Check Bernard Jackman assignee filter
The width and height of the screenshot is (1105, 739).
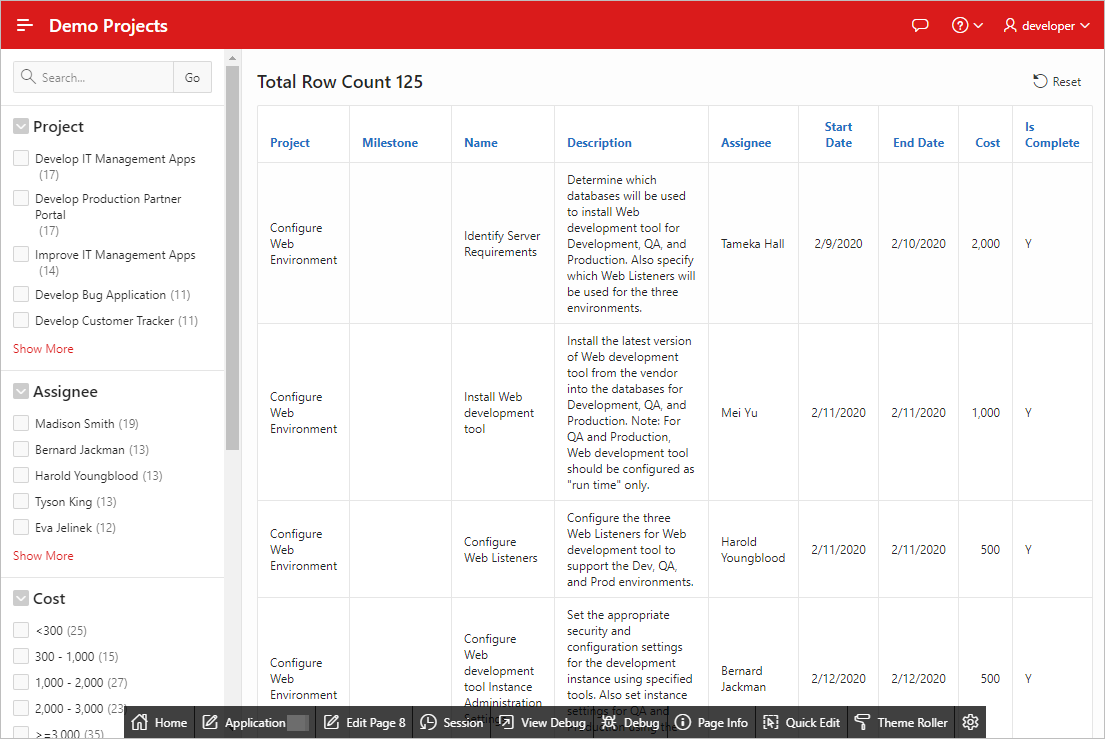pyautogui.click(x=21, y=449)
